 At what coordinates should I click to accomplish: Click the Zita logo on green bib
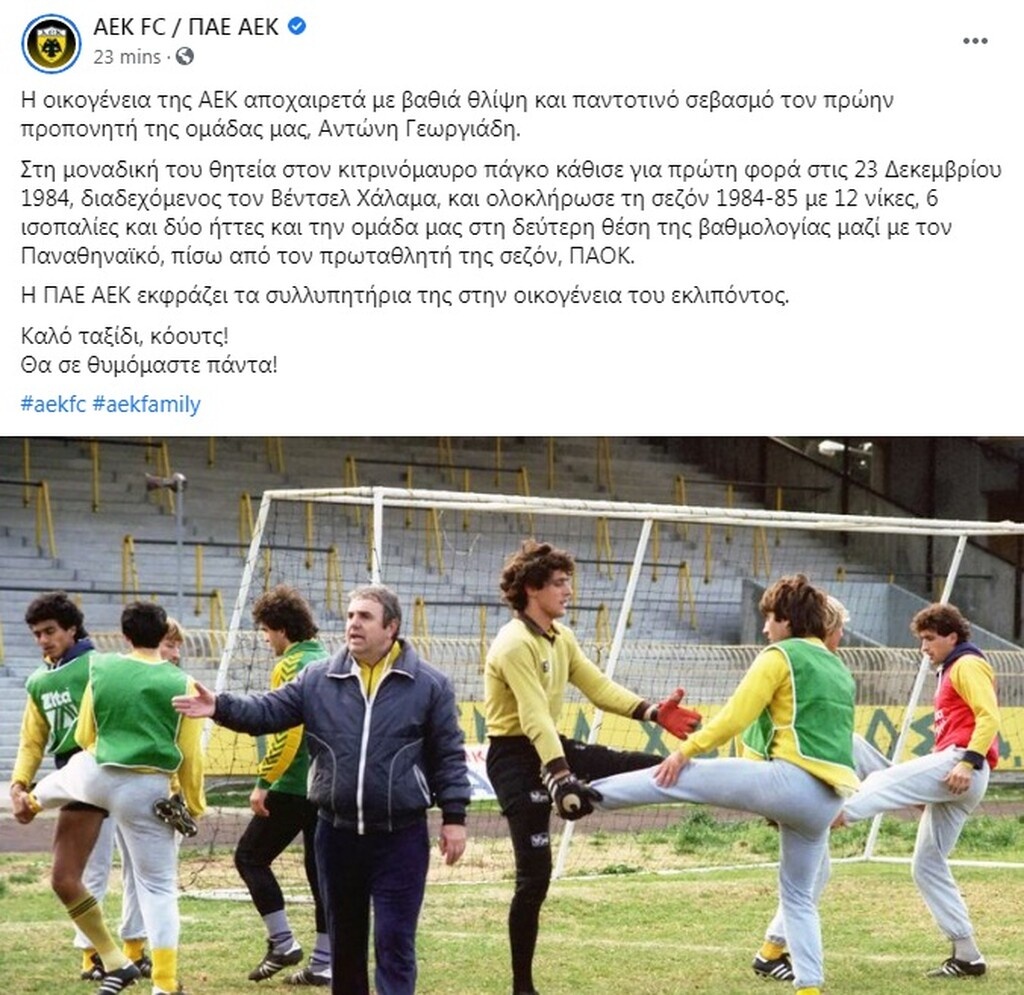[56, 703]
